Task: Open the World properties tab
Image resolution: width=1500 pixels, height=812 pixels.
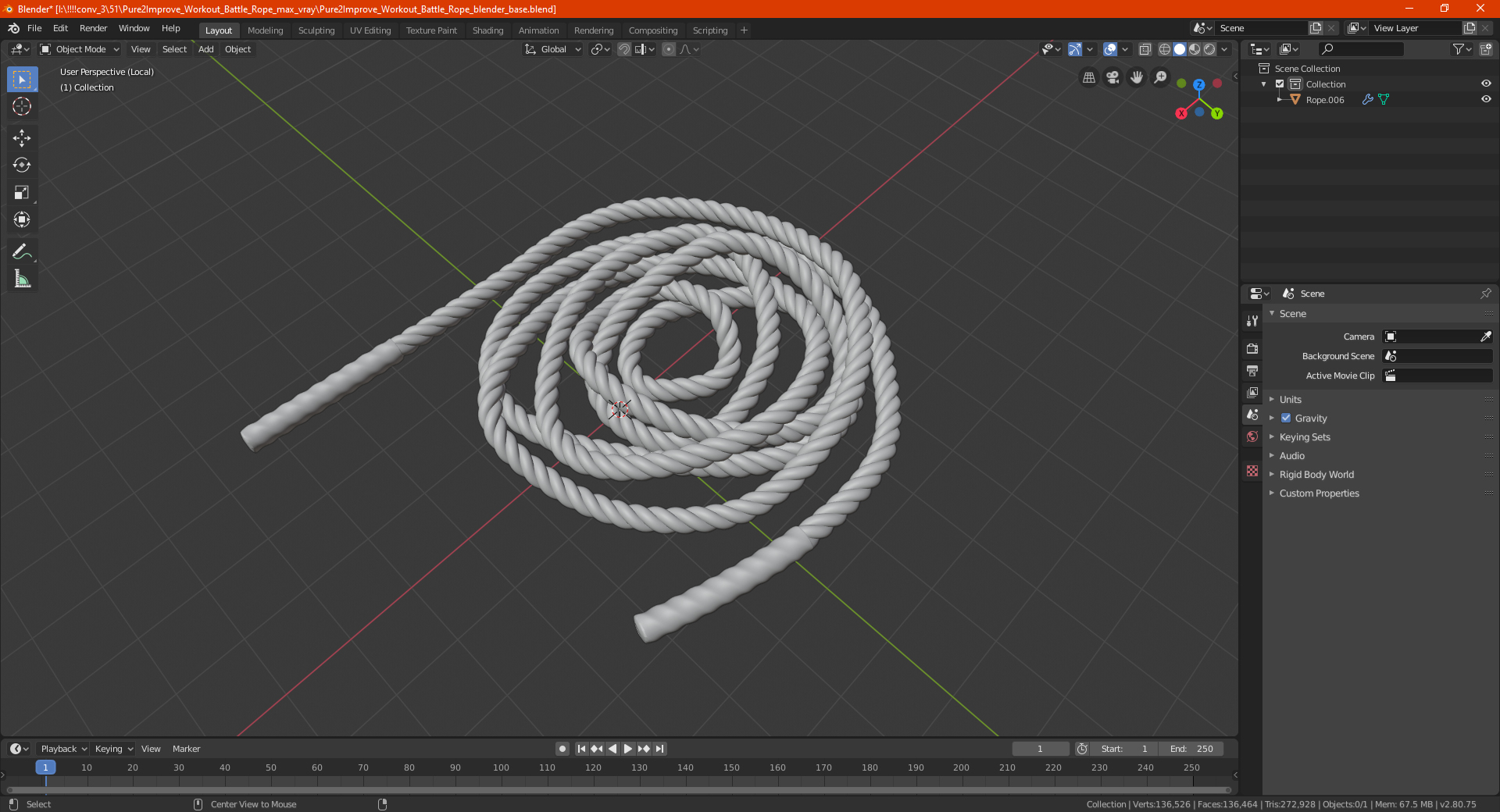Action: 1252,436
